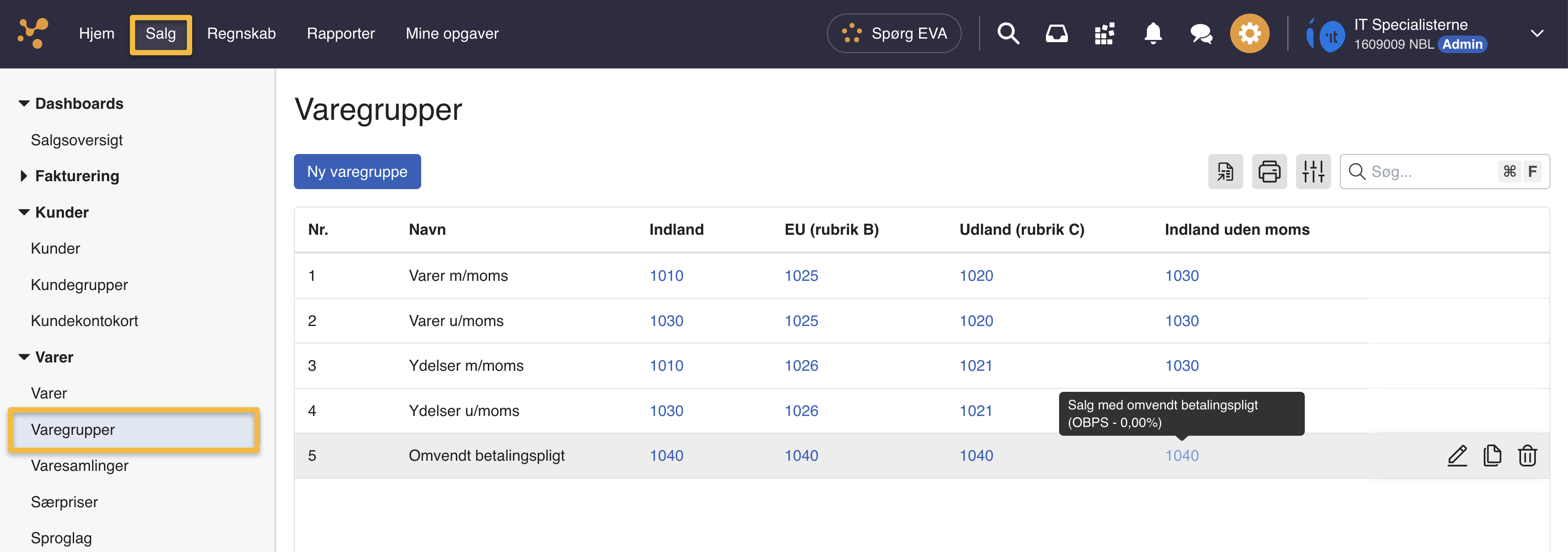Focus the Søg... search field
This screenshot has width=1568, height=552.
[x=1444, y=172]
